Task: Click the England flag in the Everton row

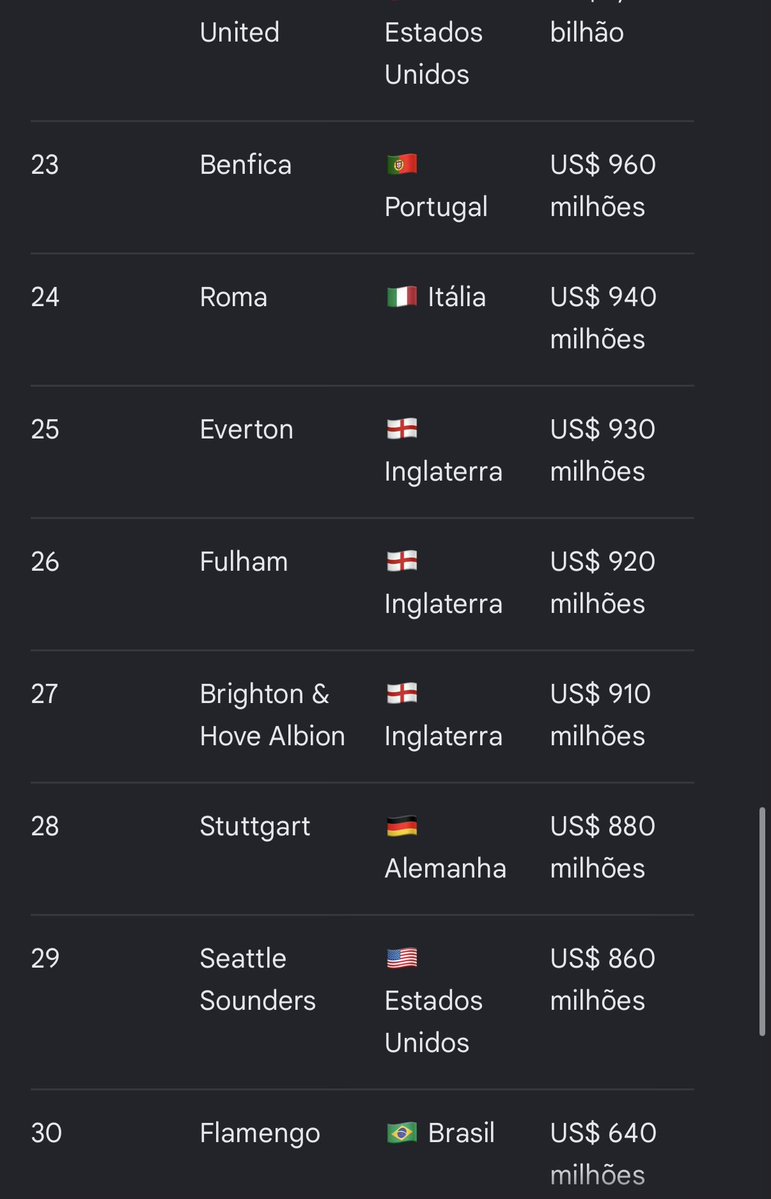Action: point(402,429)
